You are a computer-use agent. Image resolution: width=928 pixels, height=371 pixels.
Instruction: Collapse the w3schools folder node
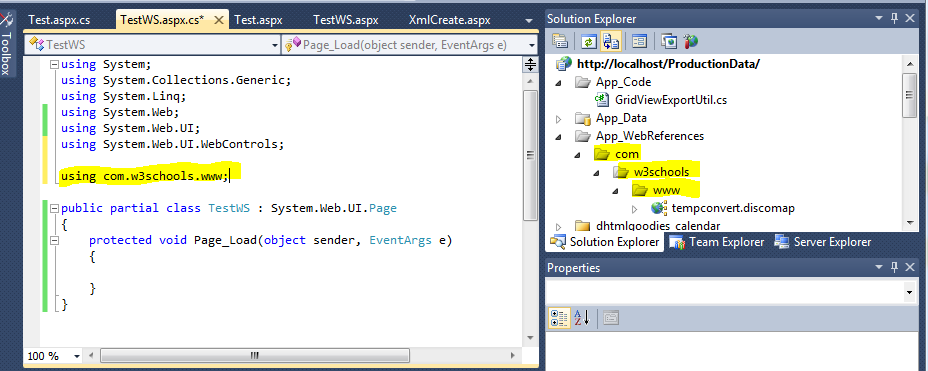(x=597, y=172)
